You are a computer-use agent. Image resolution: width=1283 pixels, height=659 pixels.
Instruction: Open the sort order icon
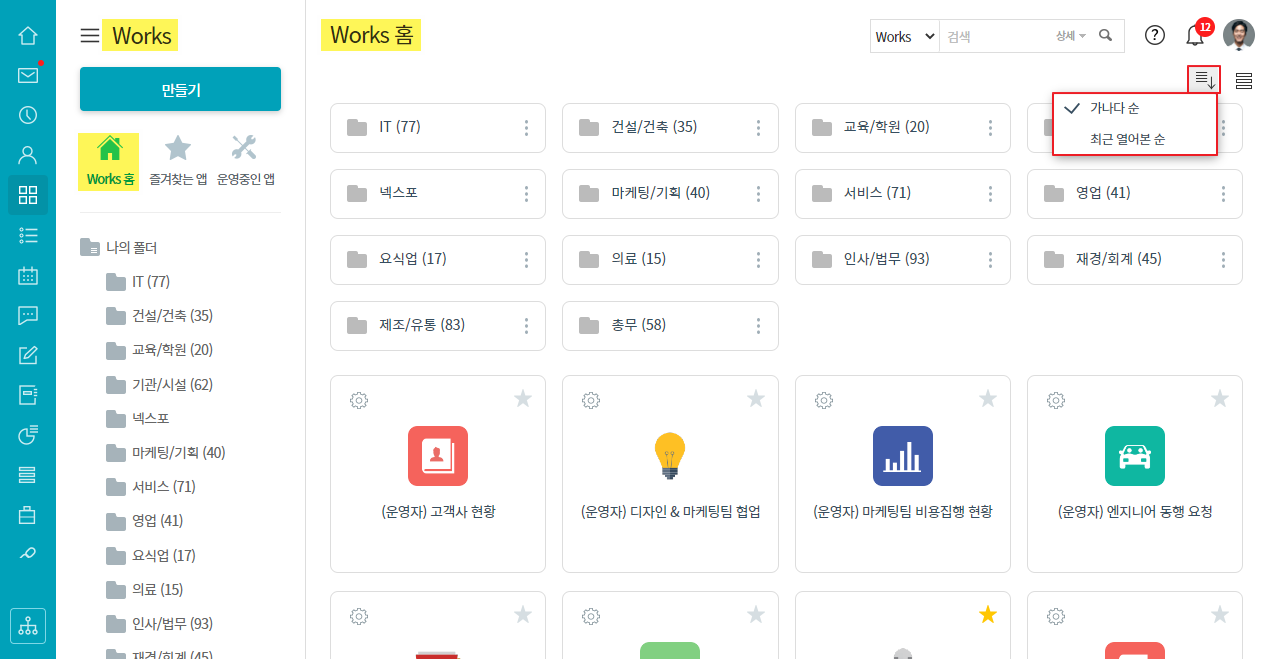1204,80
